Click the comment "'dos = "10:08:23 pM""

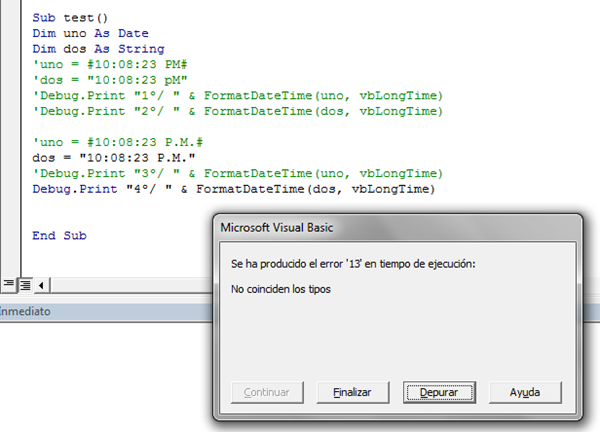coord(110,80)
